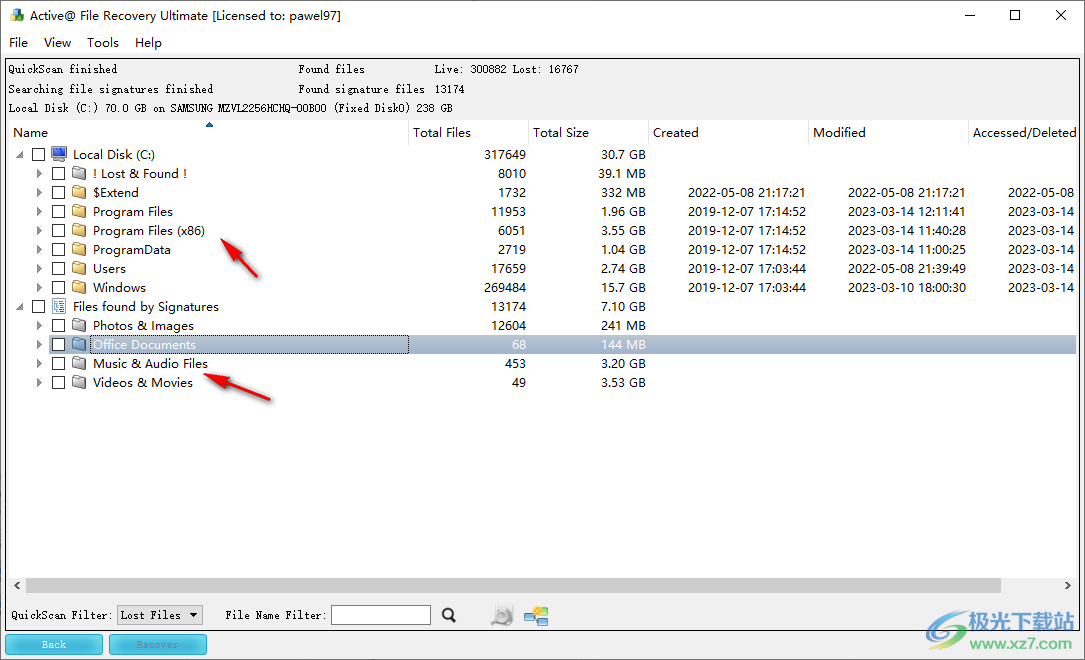Open the Help menu
The width and height of the screenshot is (1085, 660).
coord(148,42)
